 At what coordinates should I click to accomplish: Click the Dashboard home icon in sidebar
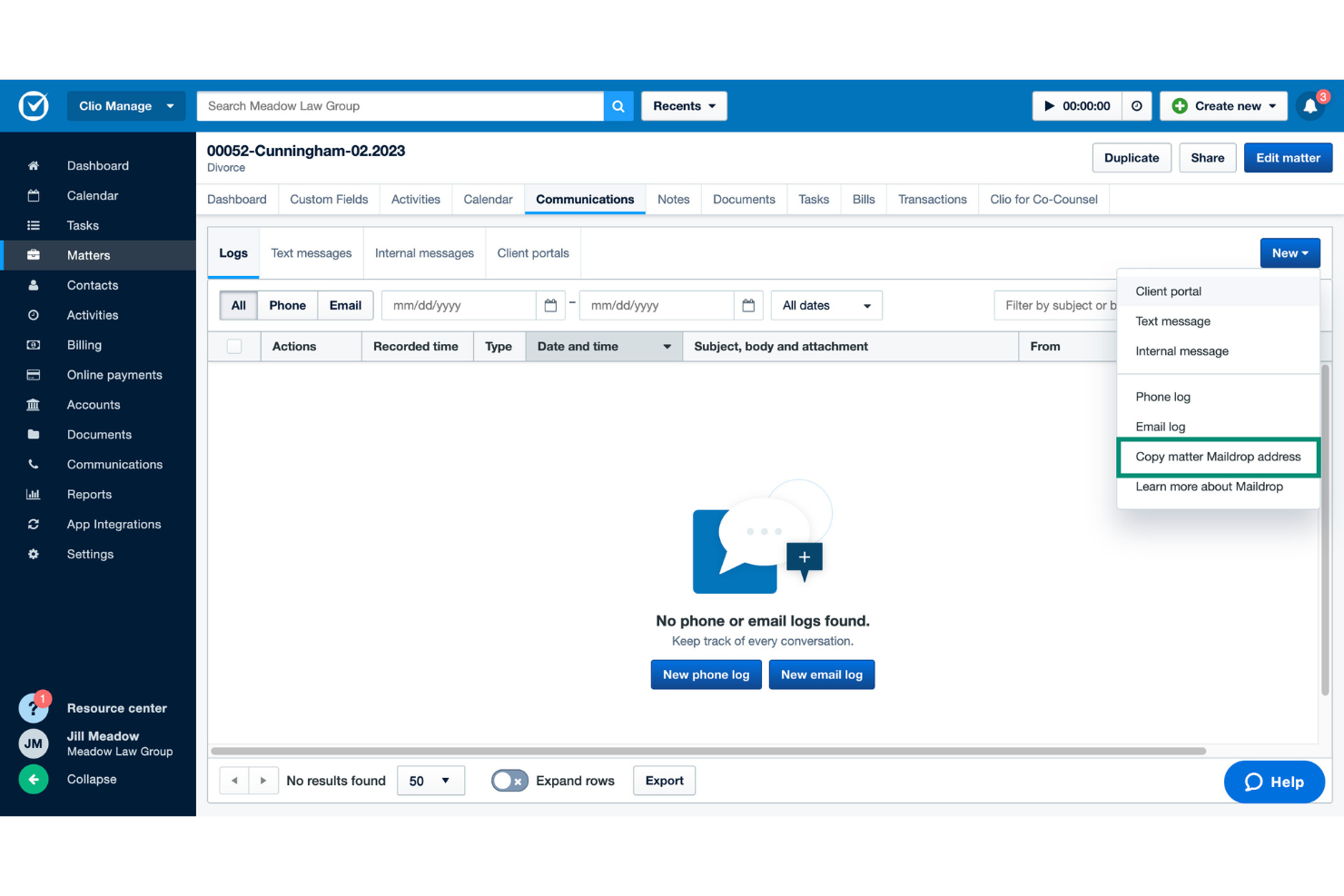pyautogui.click(x=34, y=166)
